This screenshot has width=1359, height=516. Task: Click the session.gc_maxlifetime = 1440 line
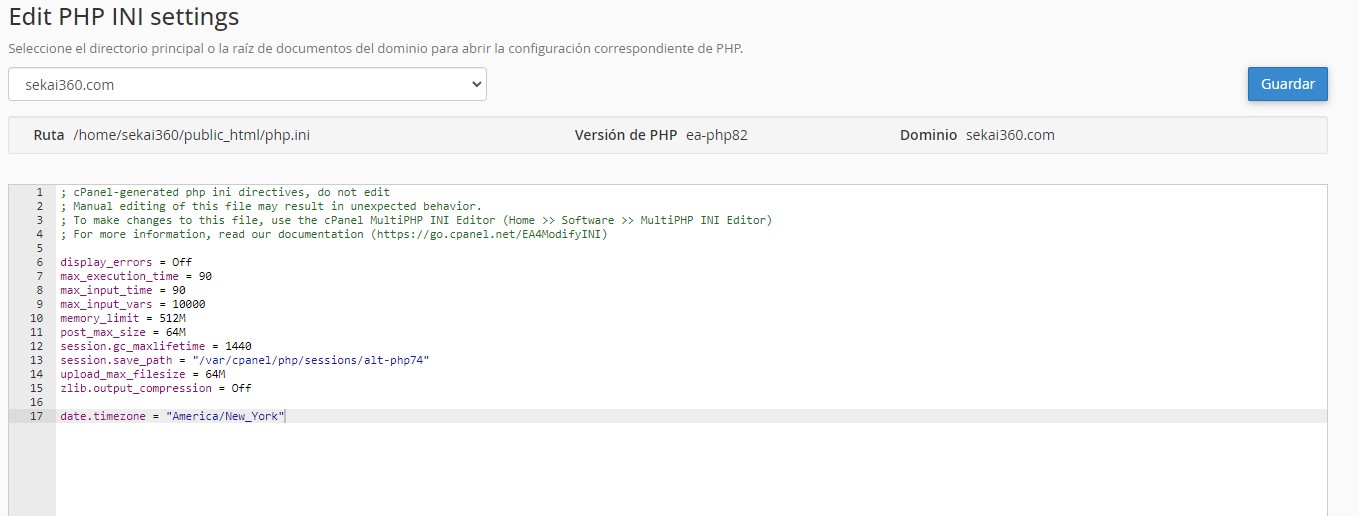(x=156, y=346)
